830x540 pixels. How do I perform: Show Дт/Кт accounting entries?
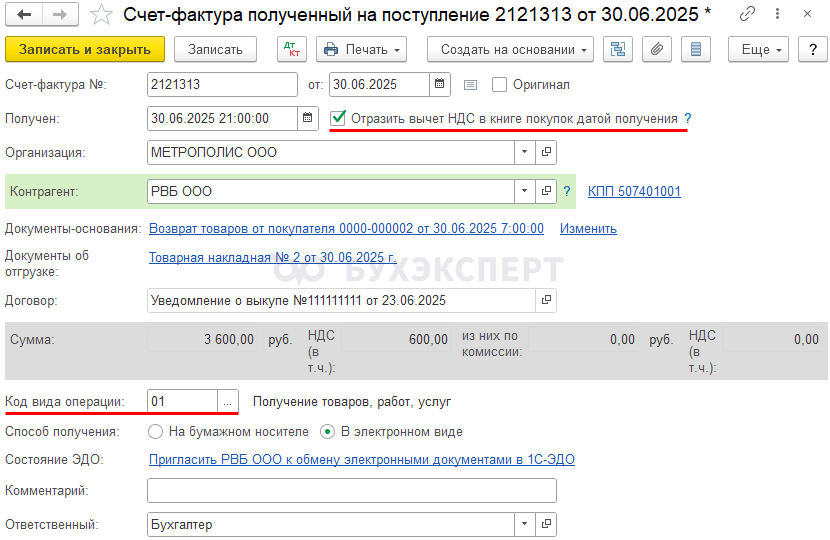click(292, 49)
